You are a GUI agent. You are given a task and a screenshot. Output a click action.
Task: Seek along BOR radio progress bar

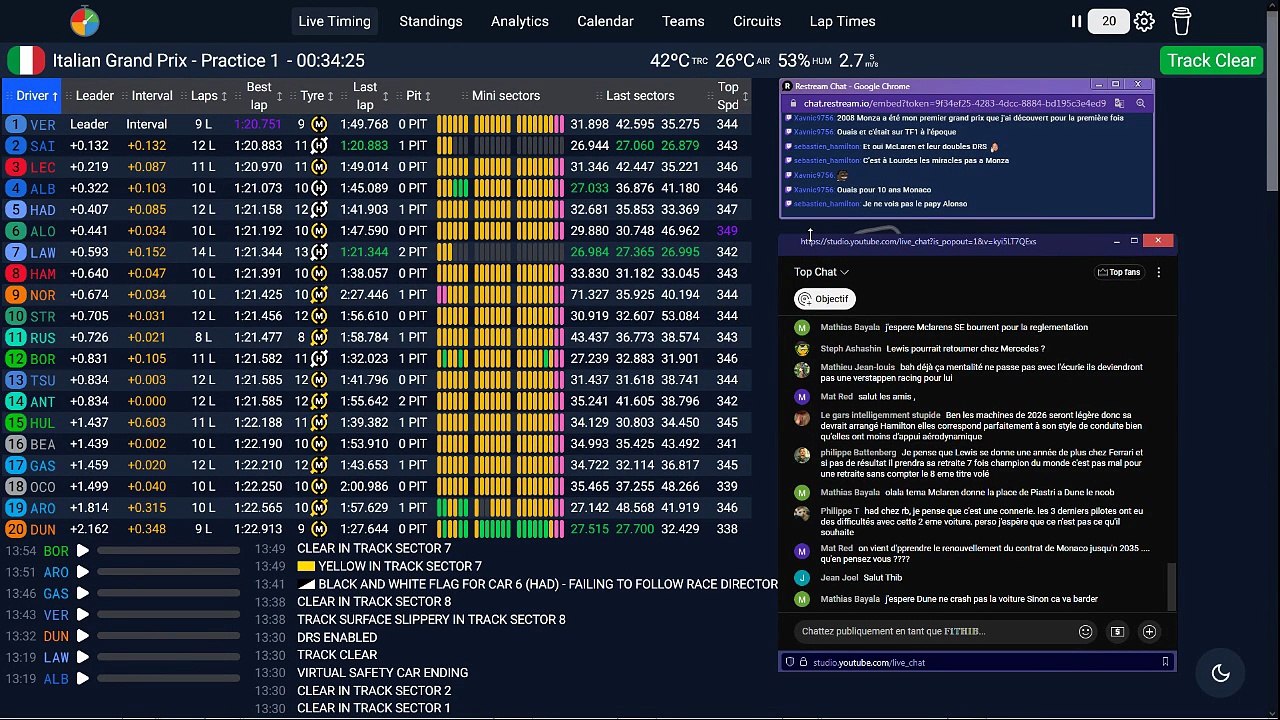point(168,551)
